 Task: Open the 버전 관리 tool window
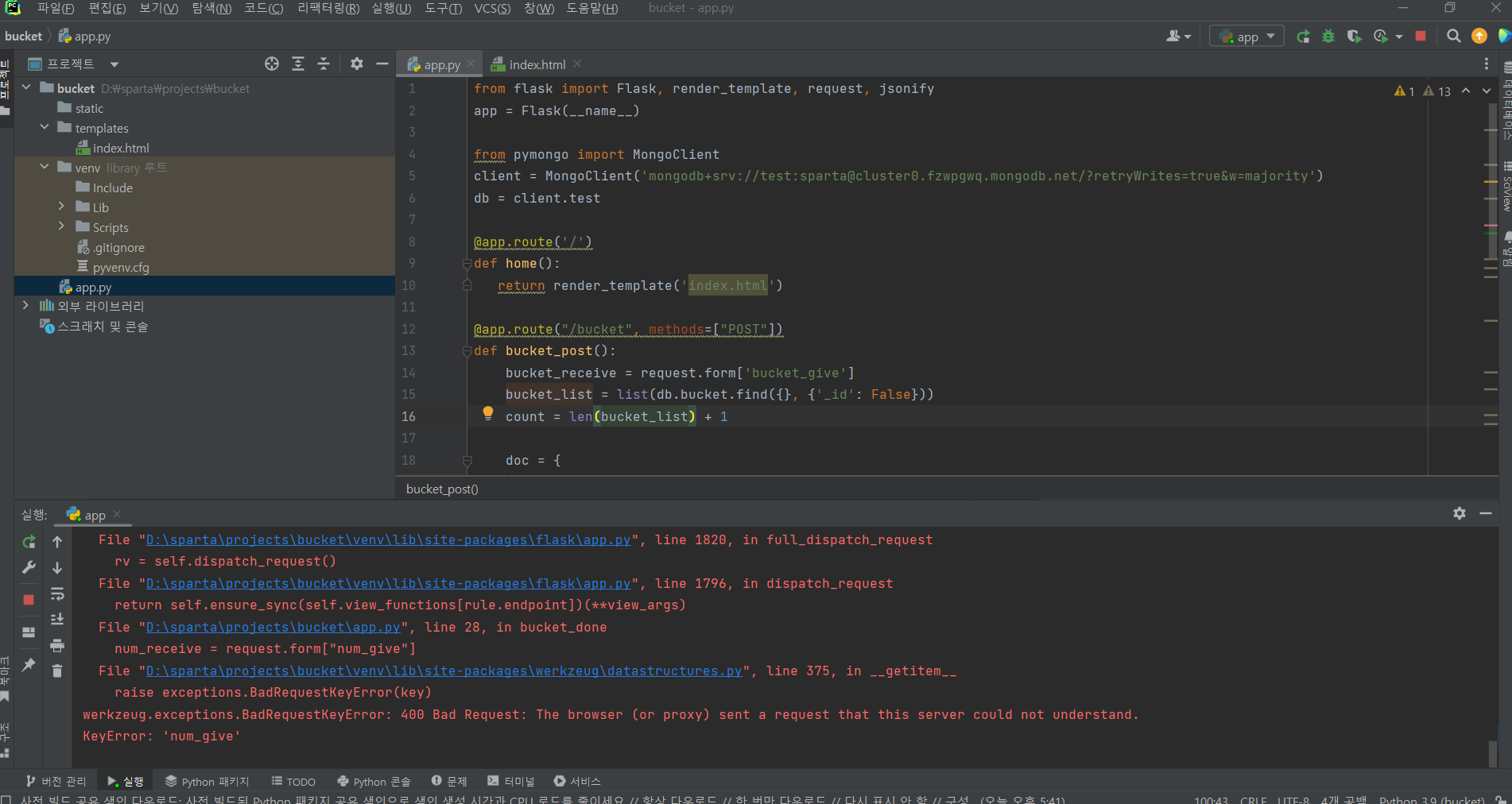(56, 782)
